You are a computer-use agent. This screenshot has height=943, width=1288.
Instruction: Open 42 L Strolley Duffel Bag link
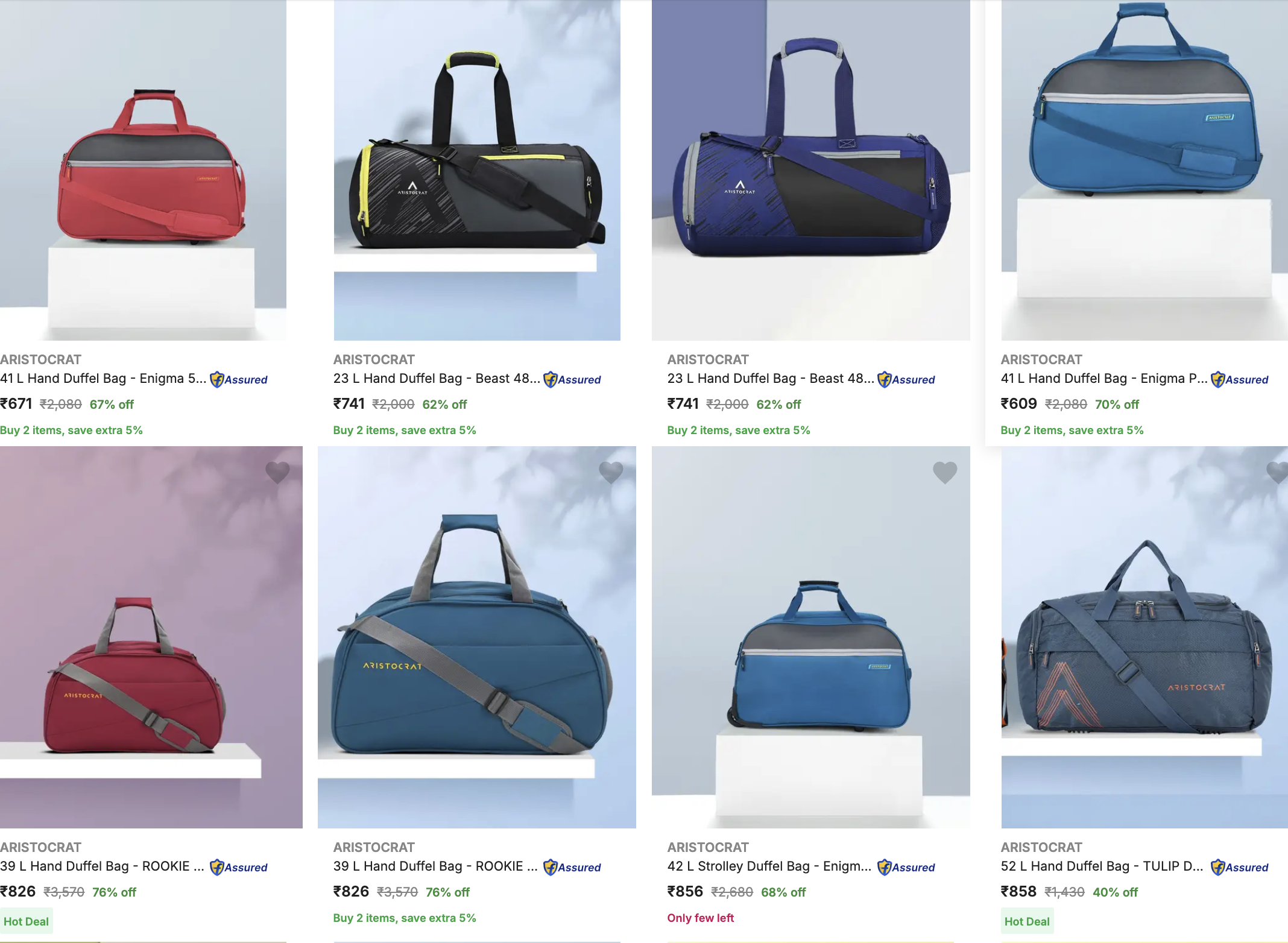[x=769, y=866]
